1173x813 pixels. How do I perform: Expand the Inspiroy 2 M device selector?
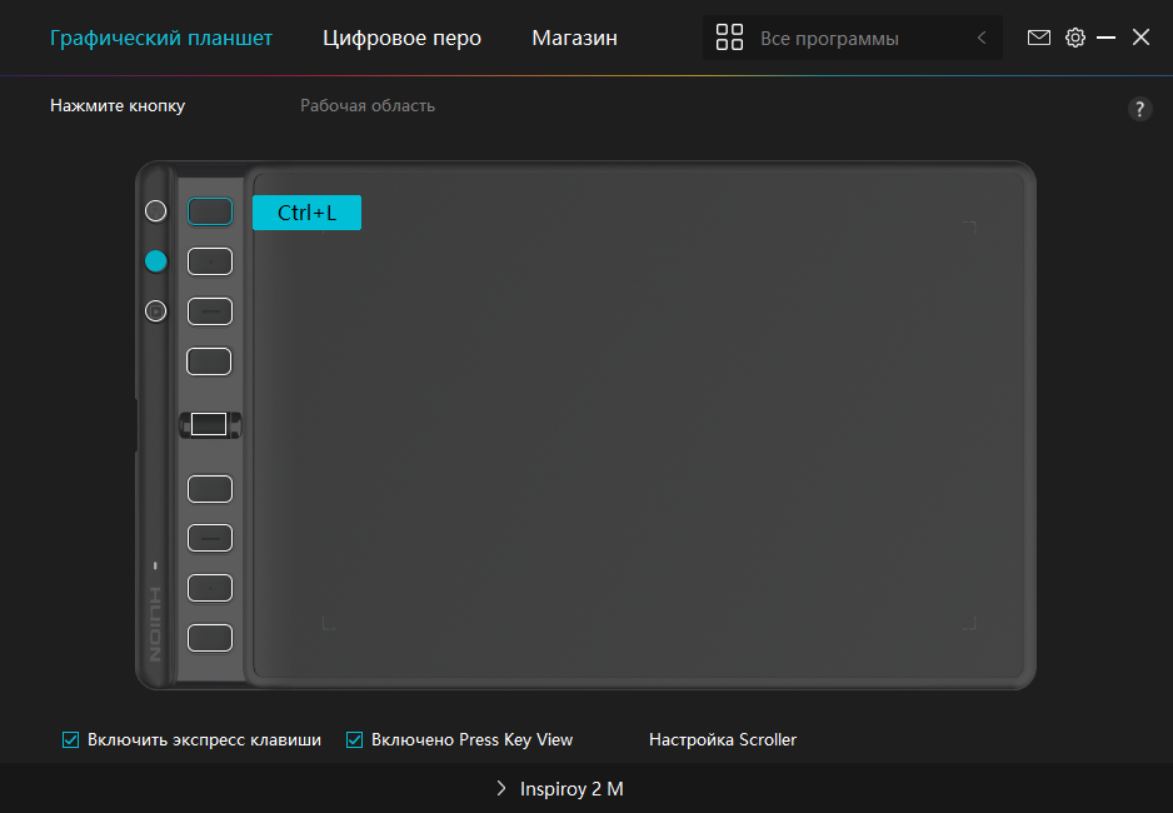click(560, 789)
